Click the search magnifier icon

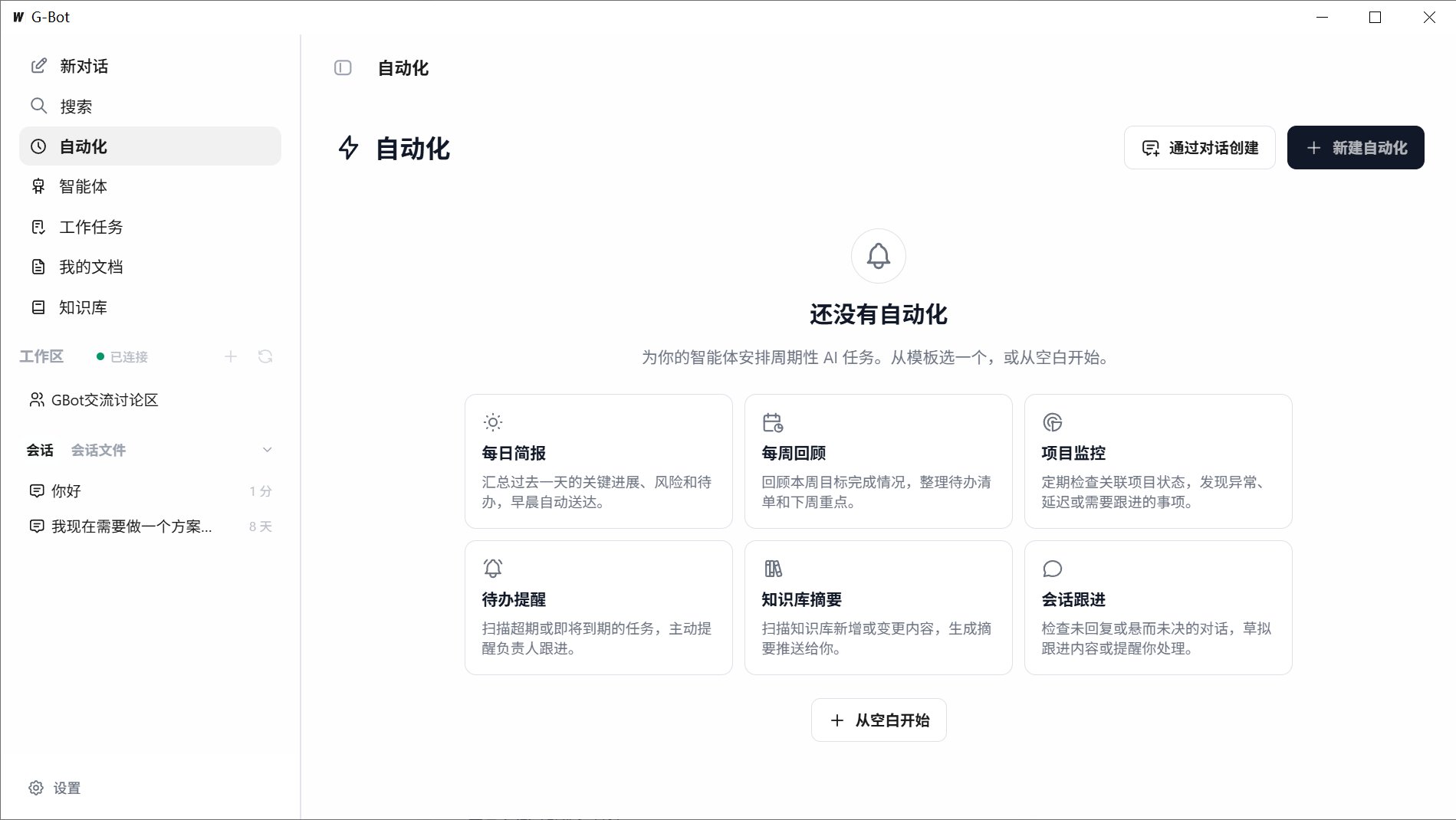point(38,106)
